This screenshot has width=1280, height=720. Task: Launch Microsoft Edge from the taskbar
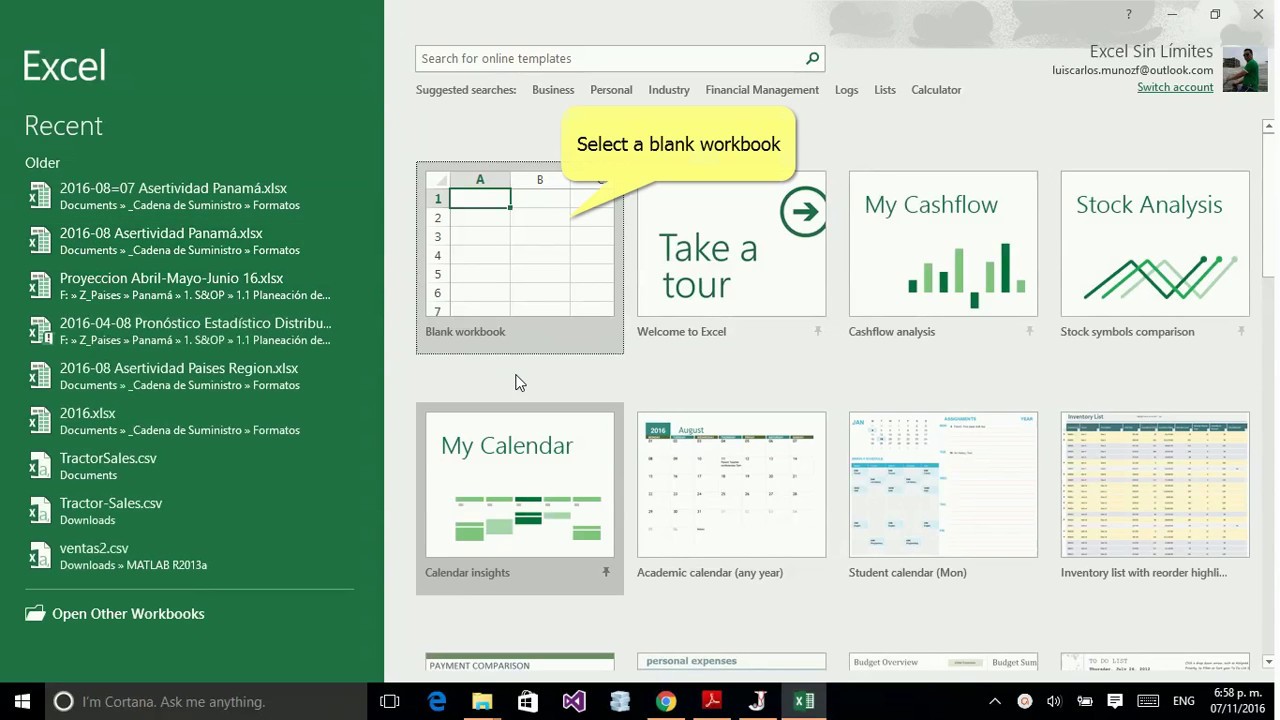tap(437, 701)
